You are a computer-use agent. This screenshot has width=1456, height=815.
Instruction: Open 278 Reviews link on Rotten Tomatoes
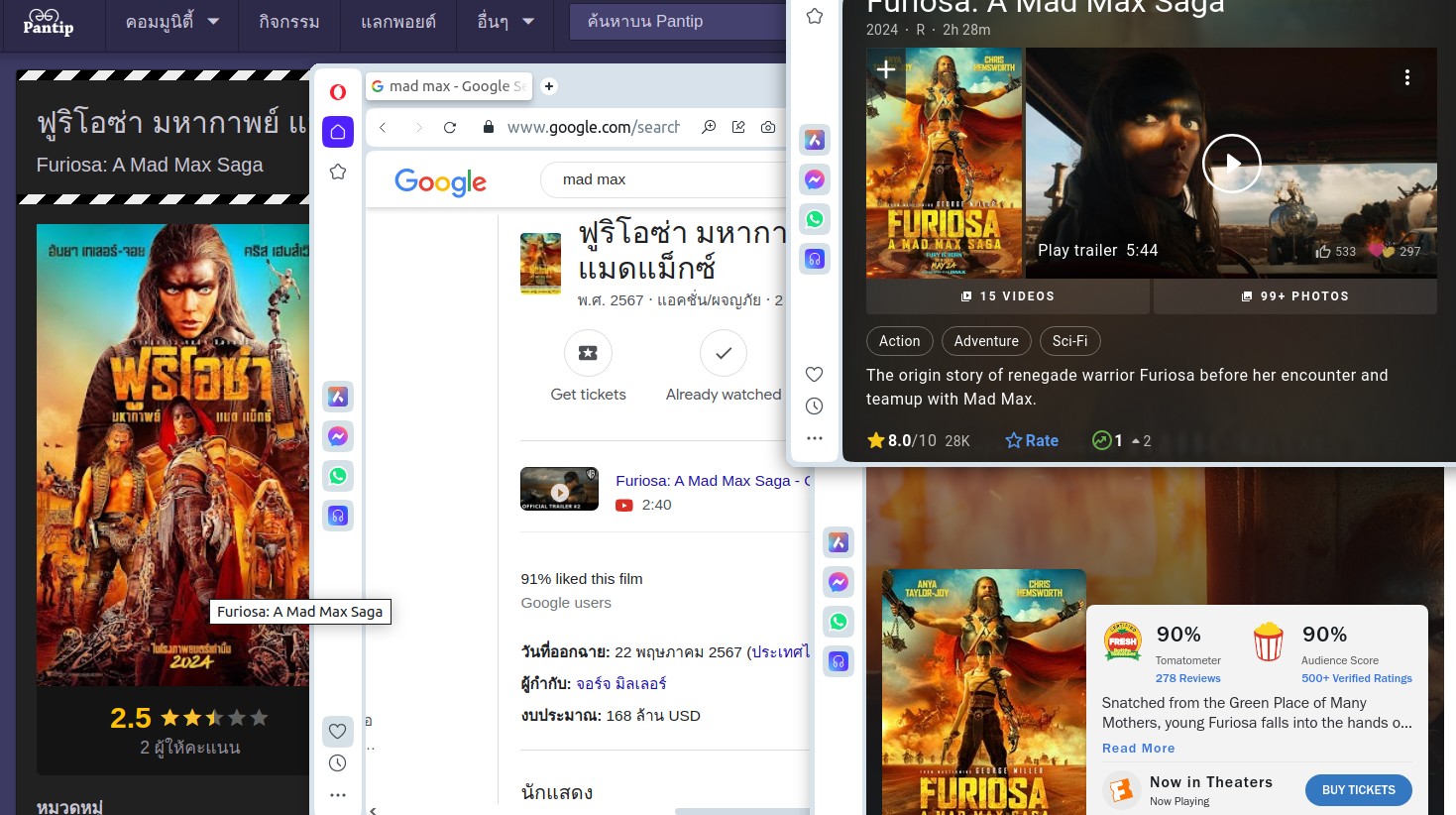point(1188,678)
